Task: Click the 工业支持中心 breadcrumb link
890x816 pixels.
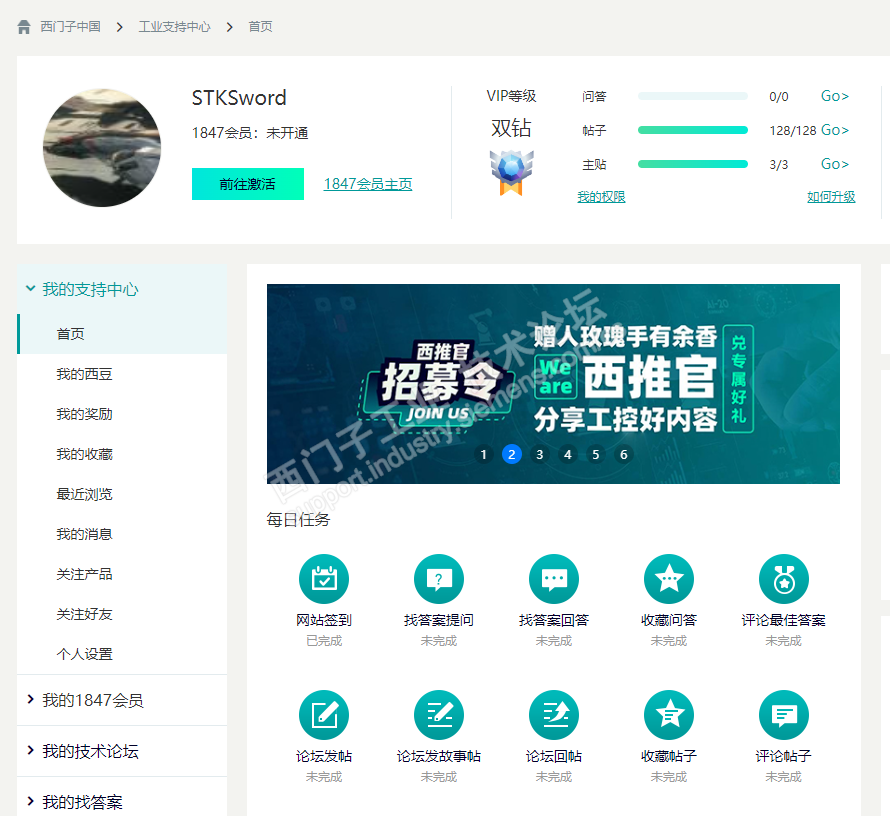Action: pyautogui.click(x=174, y=27)
